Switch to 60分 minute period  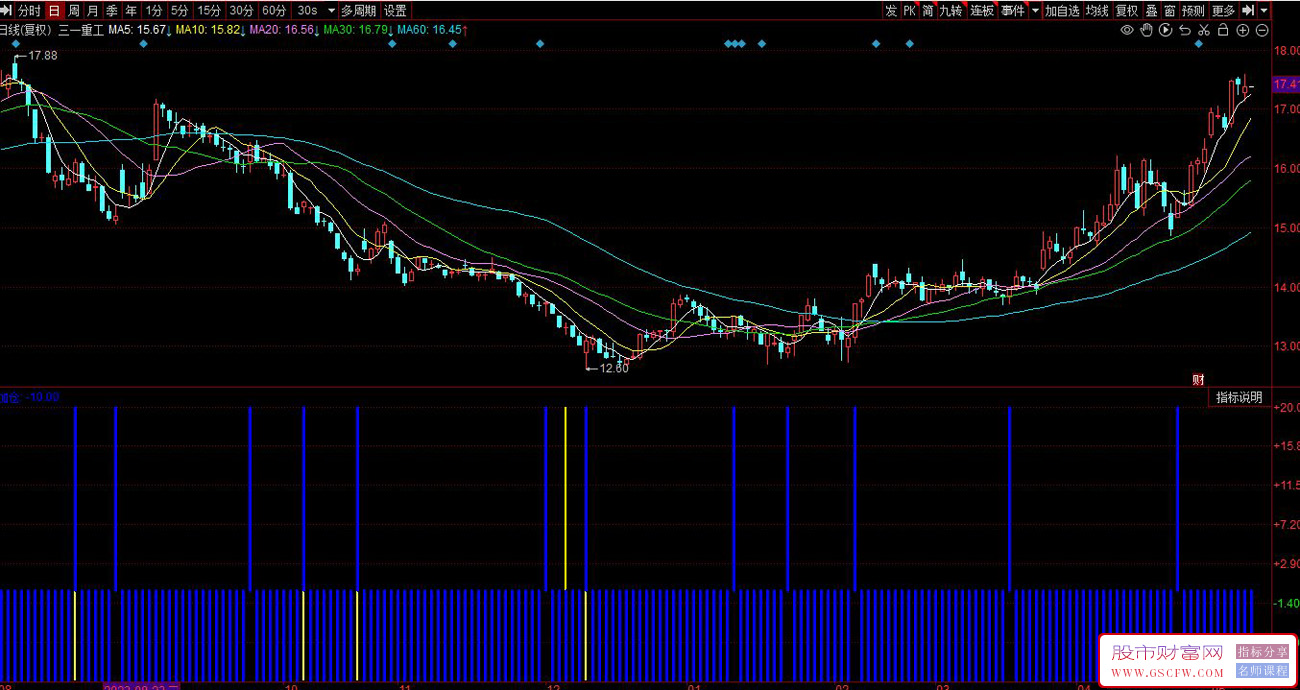274,10
